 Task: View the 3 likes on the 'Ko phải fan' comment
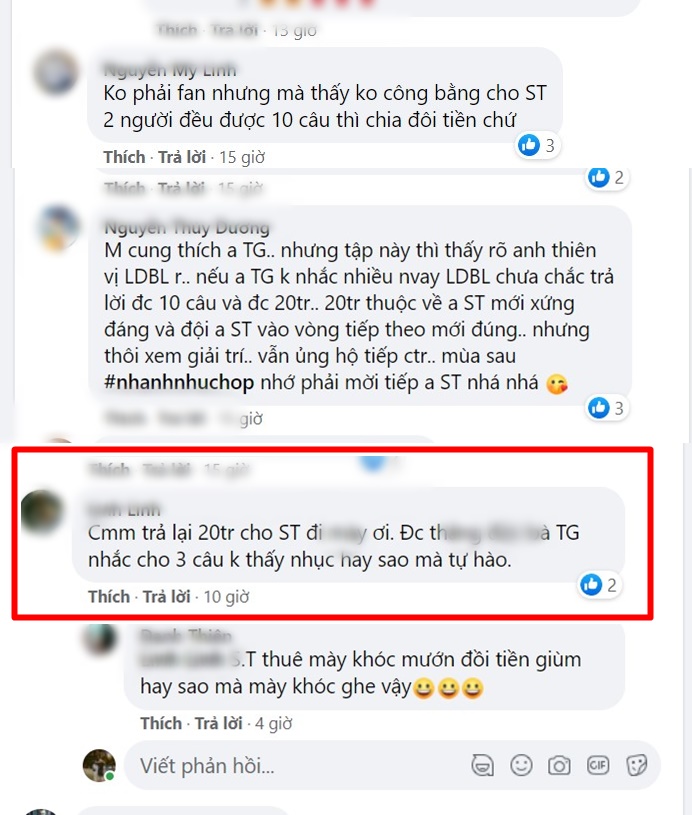pyautogui.click(x=537, y=145)
